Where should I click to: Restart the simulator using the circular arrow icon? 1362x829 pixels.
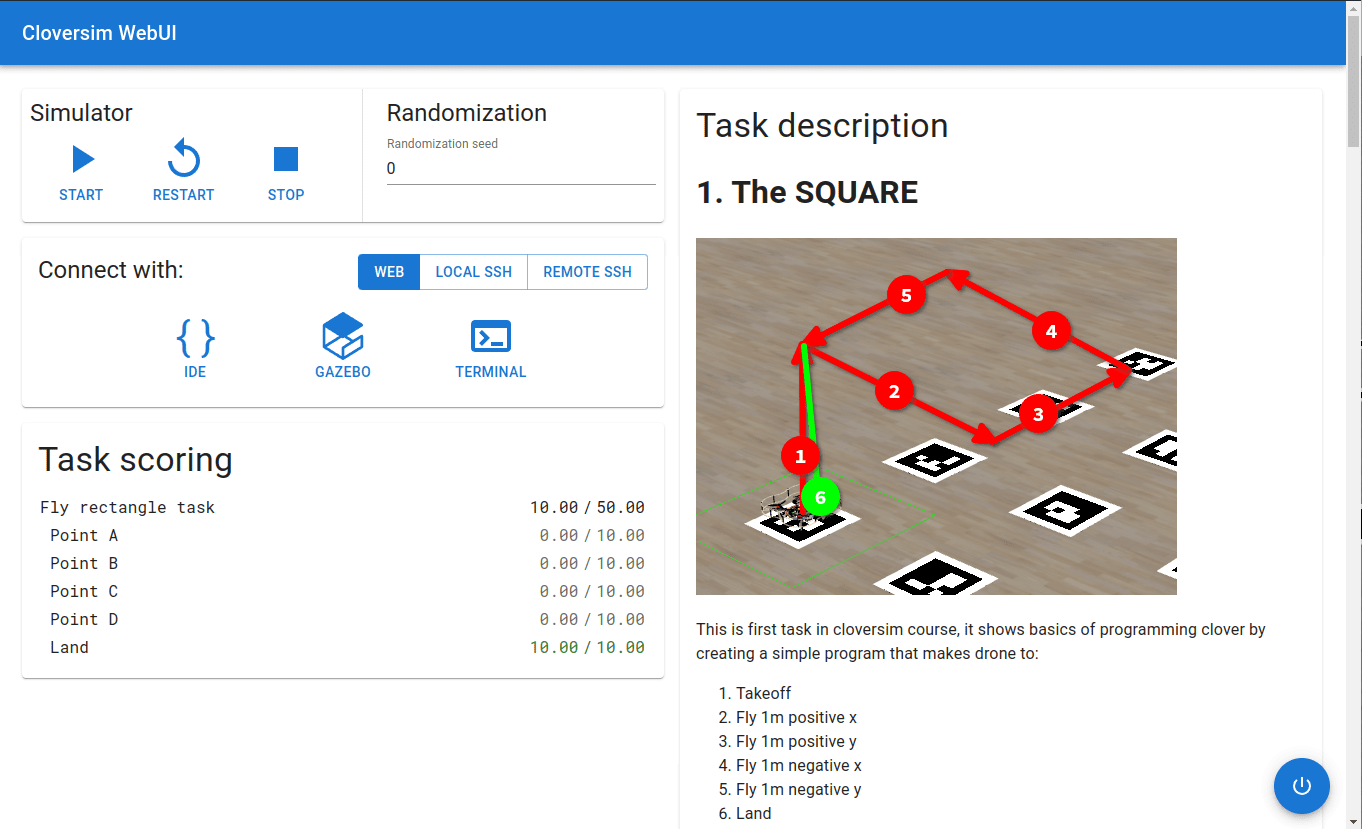click(x=183, y=157)
